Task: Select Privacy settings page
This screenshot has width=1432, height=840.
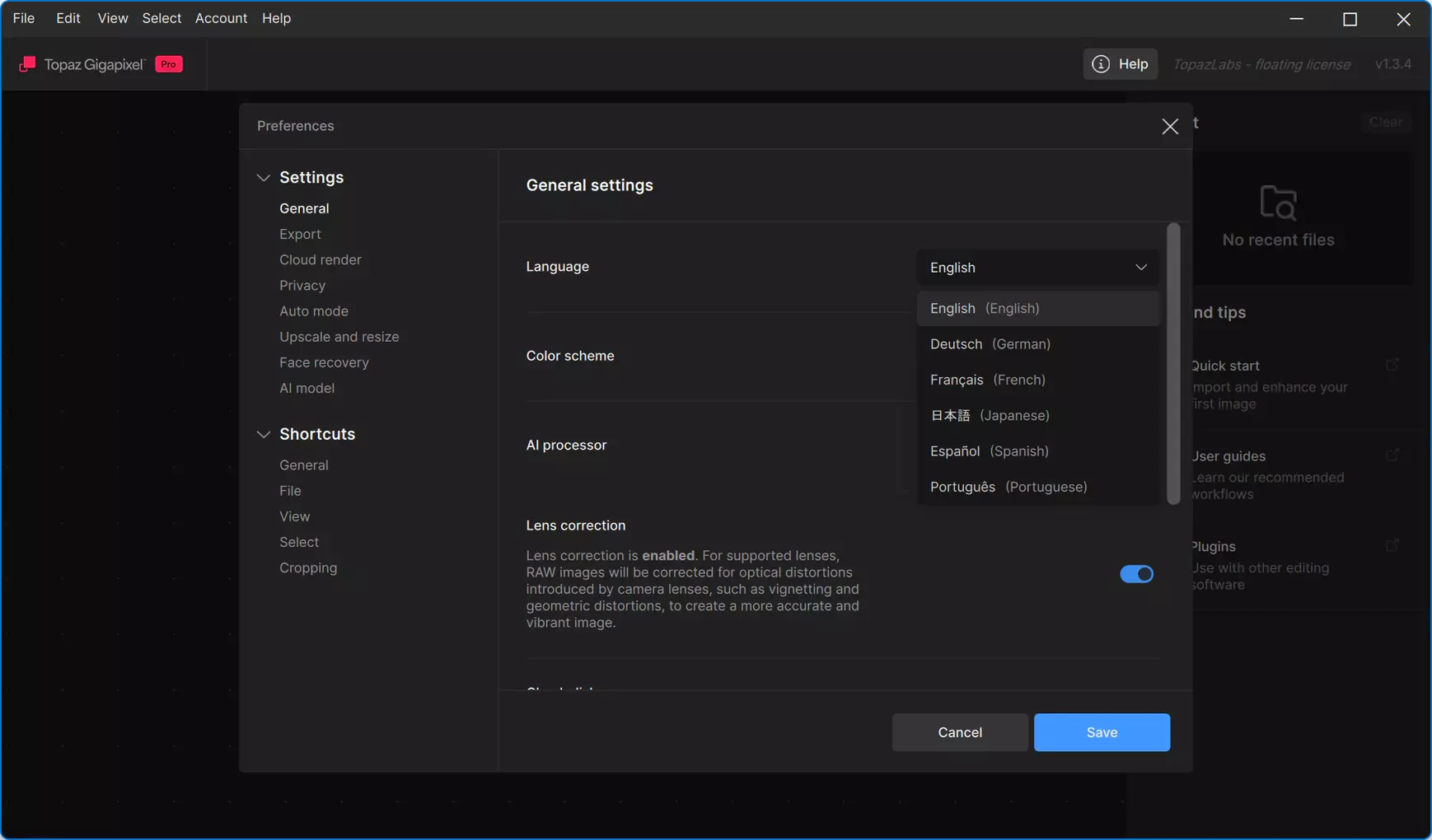Action: coord(302,285)
